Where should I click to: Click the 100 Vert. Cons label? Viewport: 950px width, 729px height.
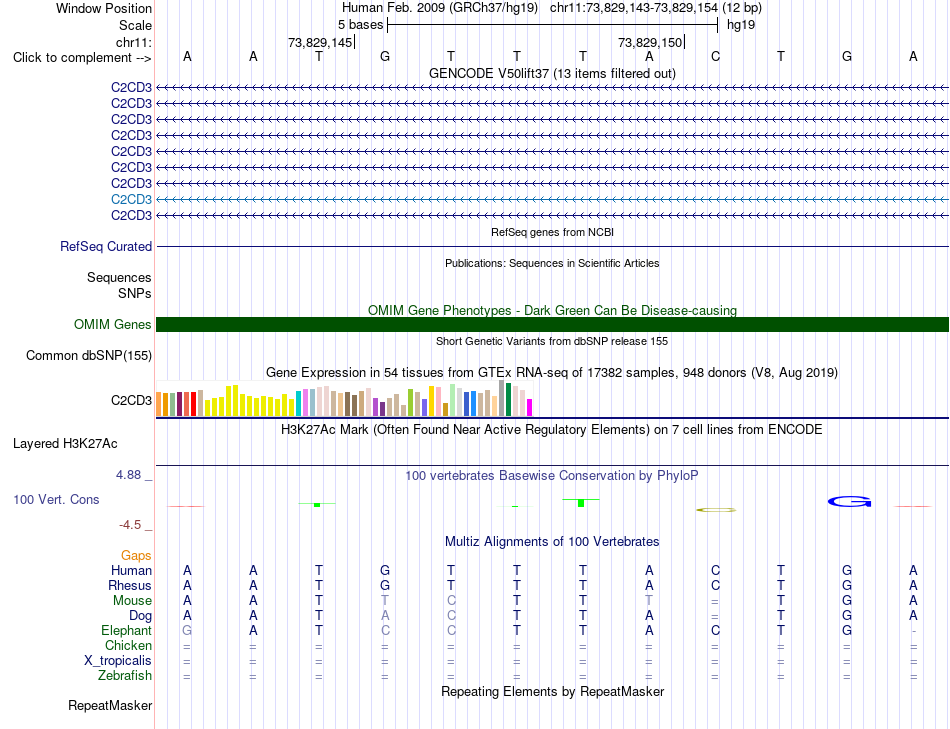pos(56,499)
